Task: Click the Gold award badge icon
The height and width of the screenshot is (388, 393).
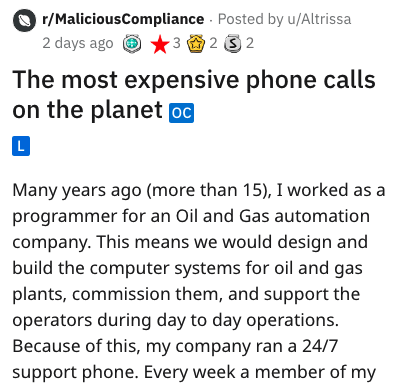Action: (x=196, y=44)
